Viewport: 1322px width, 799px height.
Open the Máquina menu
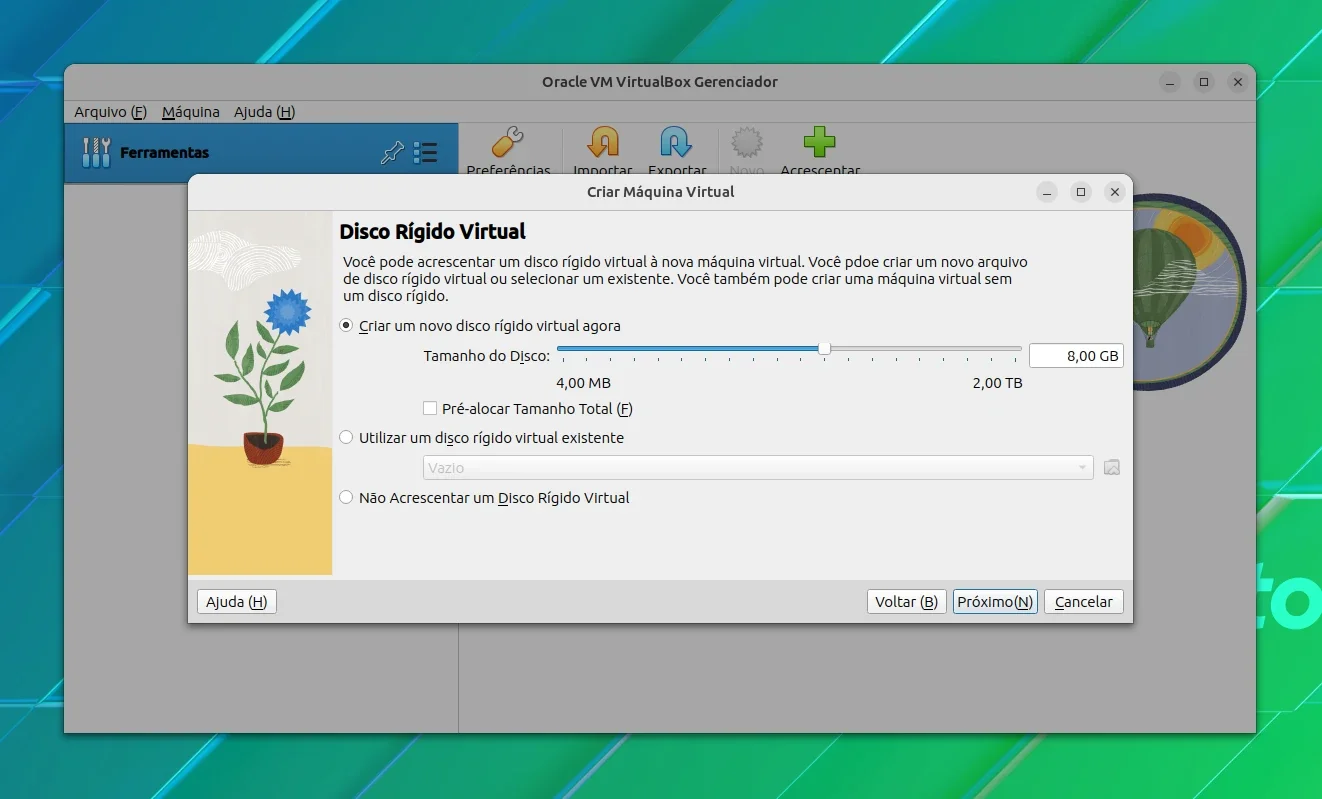point(191,112)
